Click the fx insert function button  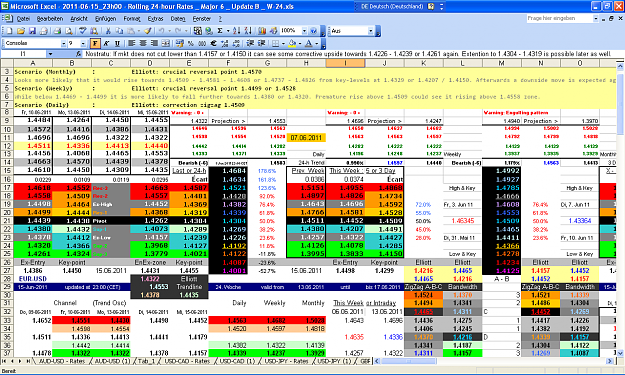point(79,54)
